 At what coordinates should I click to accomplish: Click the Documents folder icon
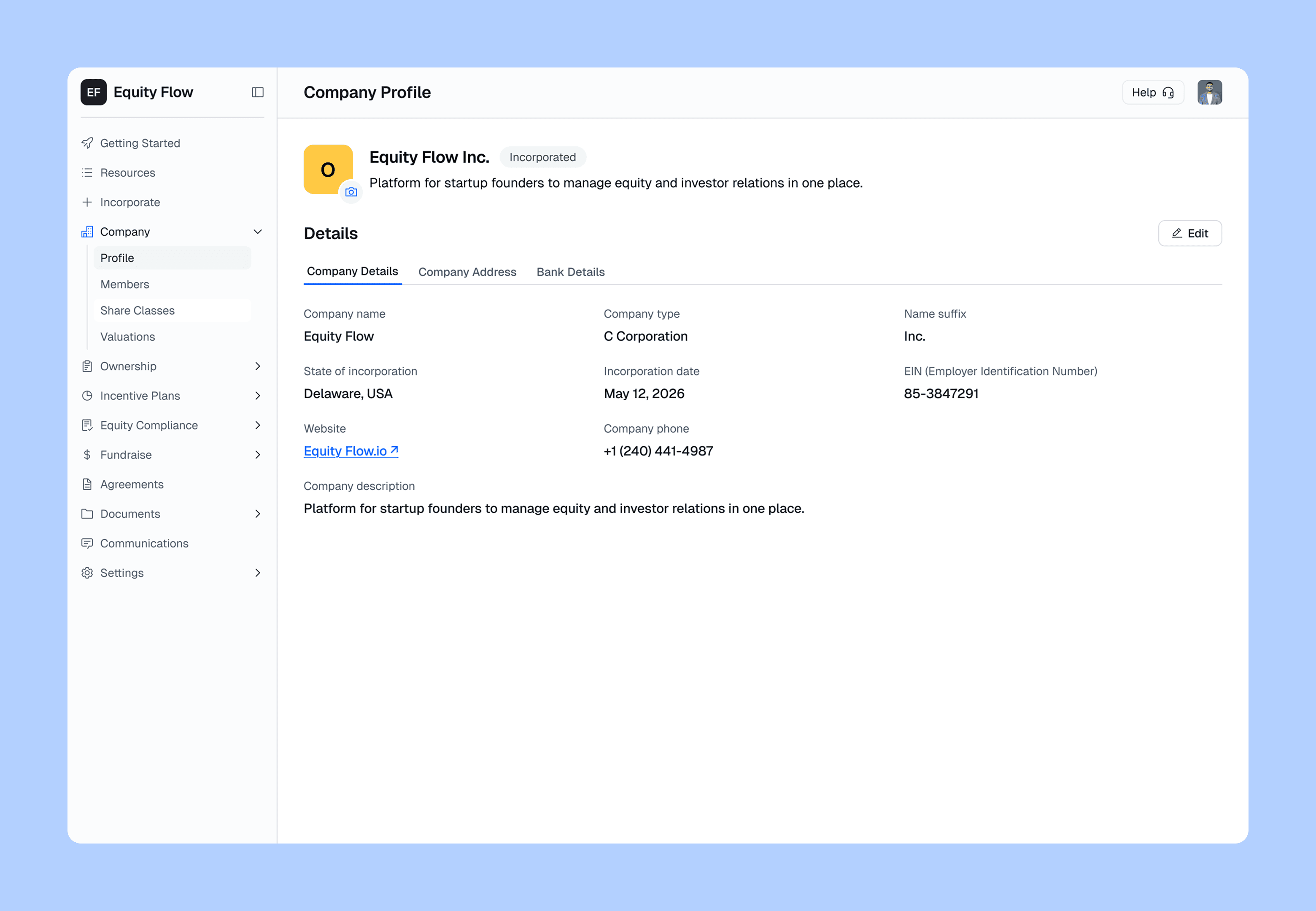click(87, 514)
